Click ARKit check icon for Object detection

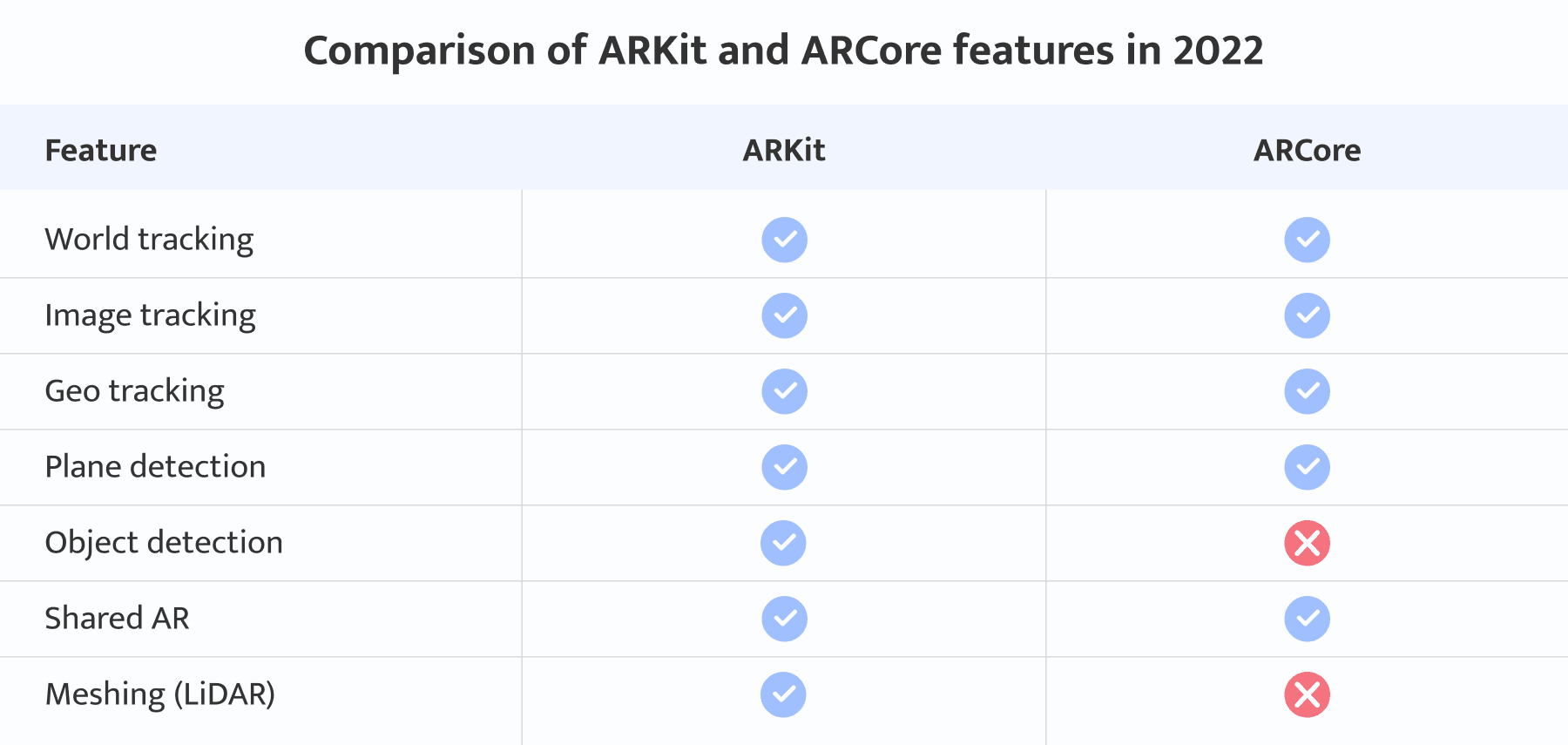pos(783,543)
